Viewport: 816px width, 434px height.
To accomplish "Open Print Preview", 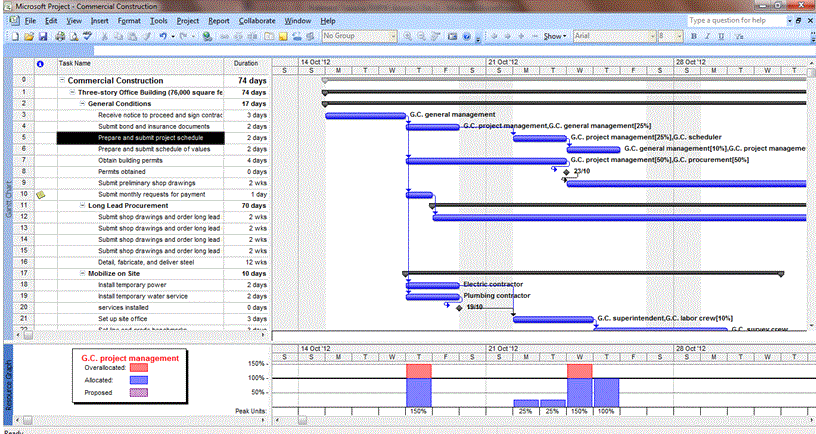I will pos(74,36).
